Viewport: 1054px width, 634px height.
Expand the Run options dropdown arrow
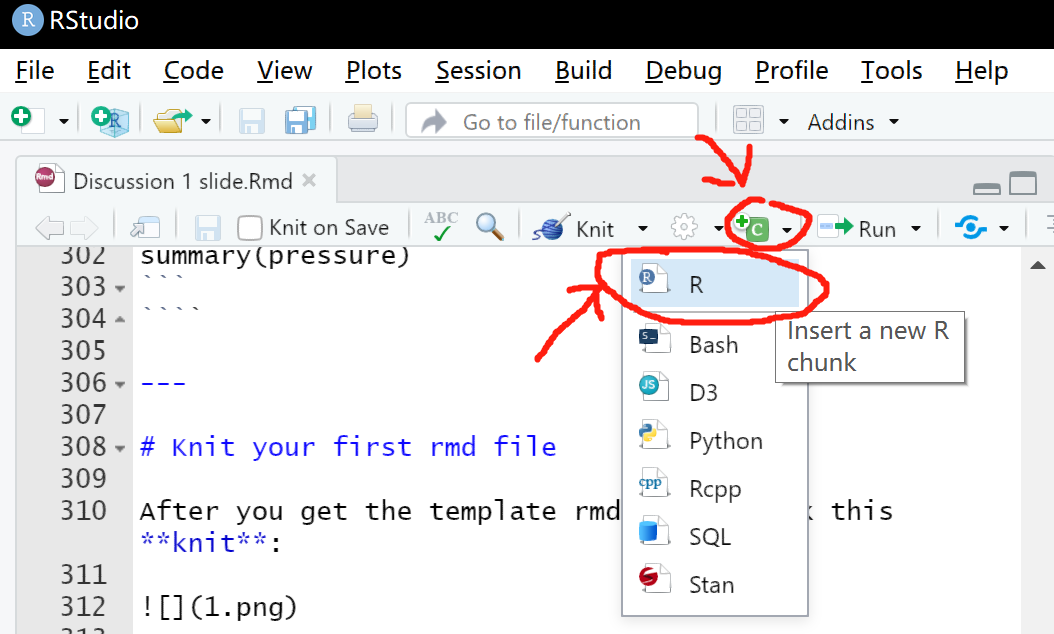(x=916, y=229)
